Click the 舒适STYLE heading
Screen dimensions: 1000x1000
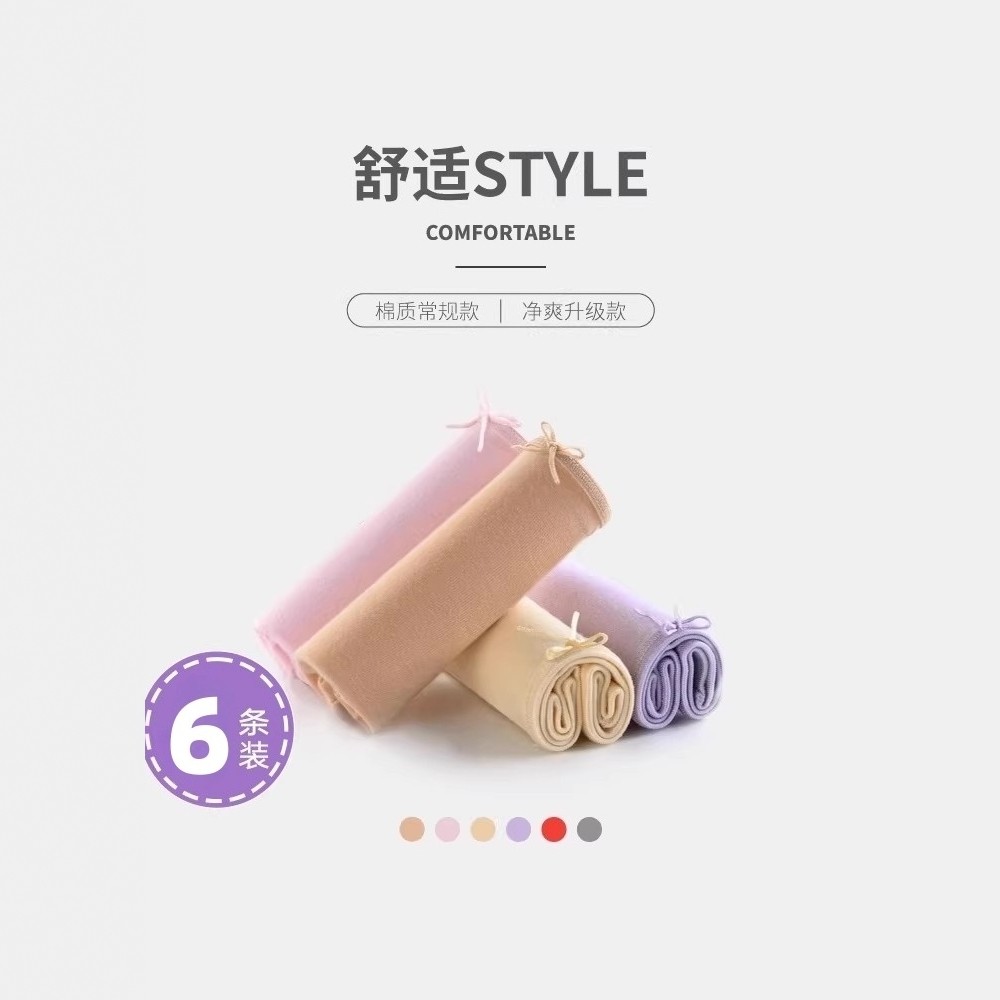pos(501,173)
